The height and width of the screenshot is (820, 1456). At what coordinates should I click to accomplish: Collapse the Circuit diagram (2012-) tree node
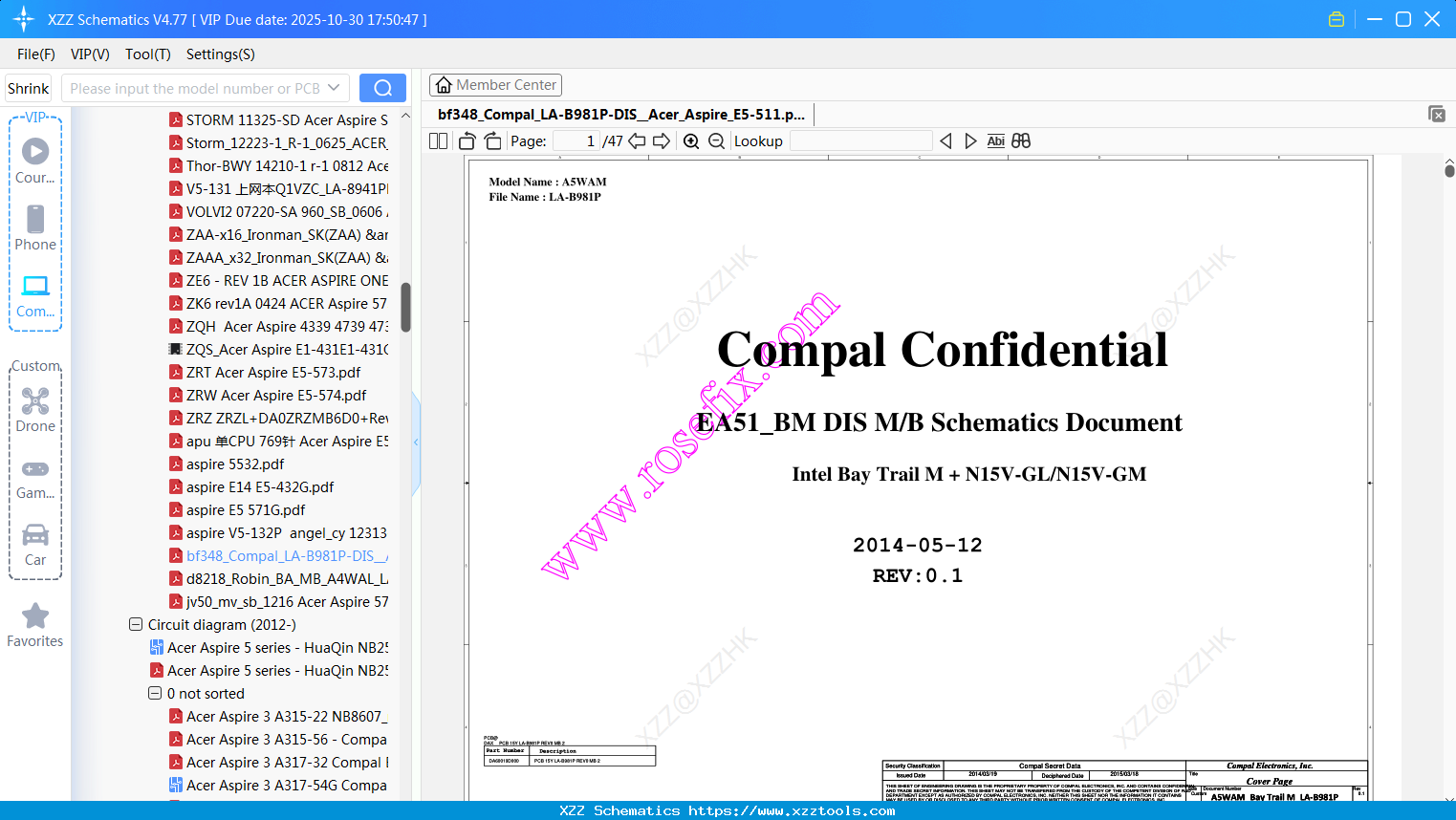point(136,624)
